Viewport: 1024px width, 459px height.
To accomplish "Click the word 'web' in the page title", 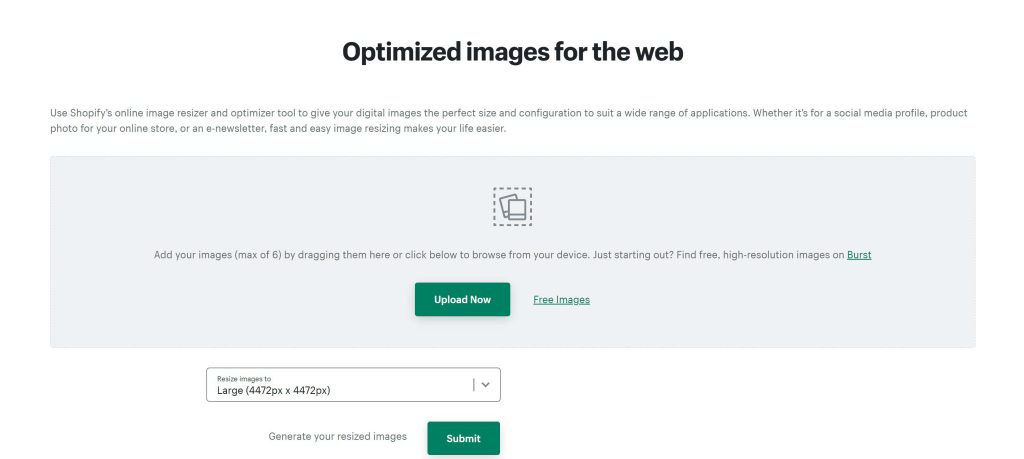I will coord(656,52).
